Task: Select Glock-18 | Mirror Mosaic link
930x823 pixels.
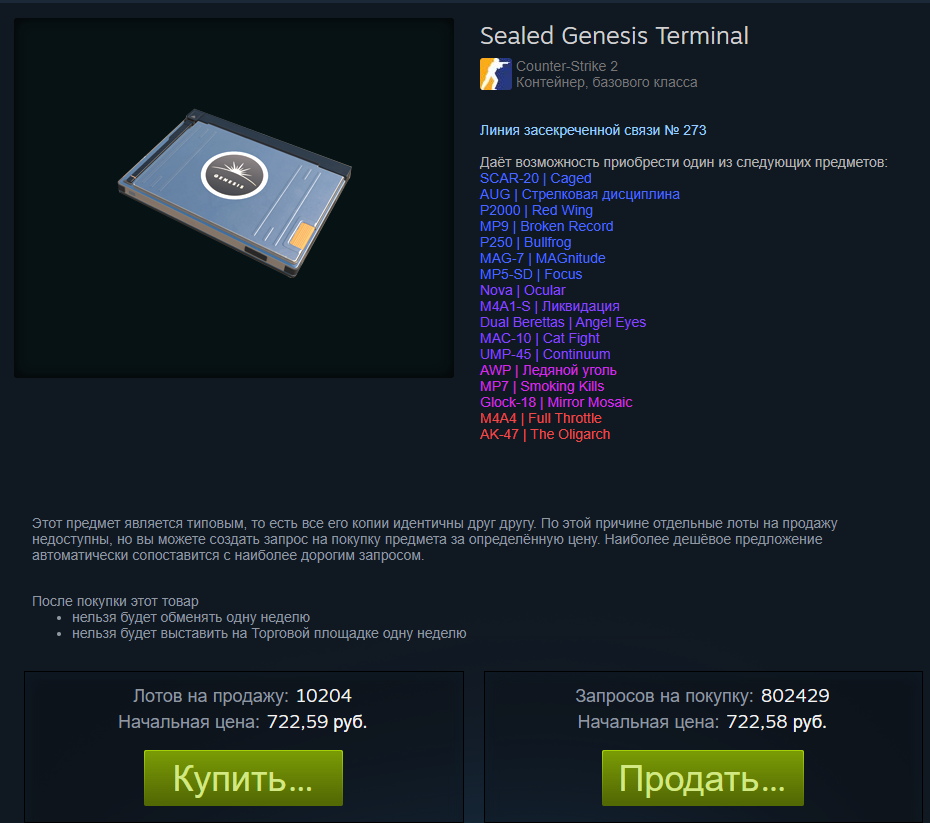Action: [x=556, y=403]
